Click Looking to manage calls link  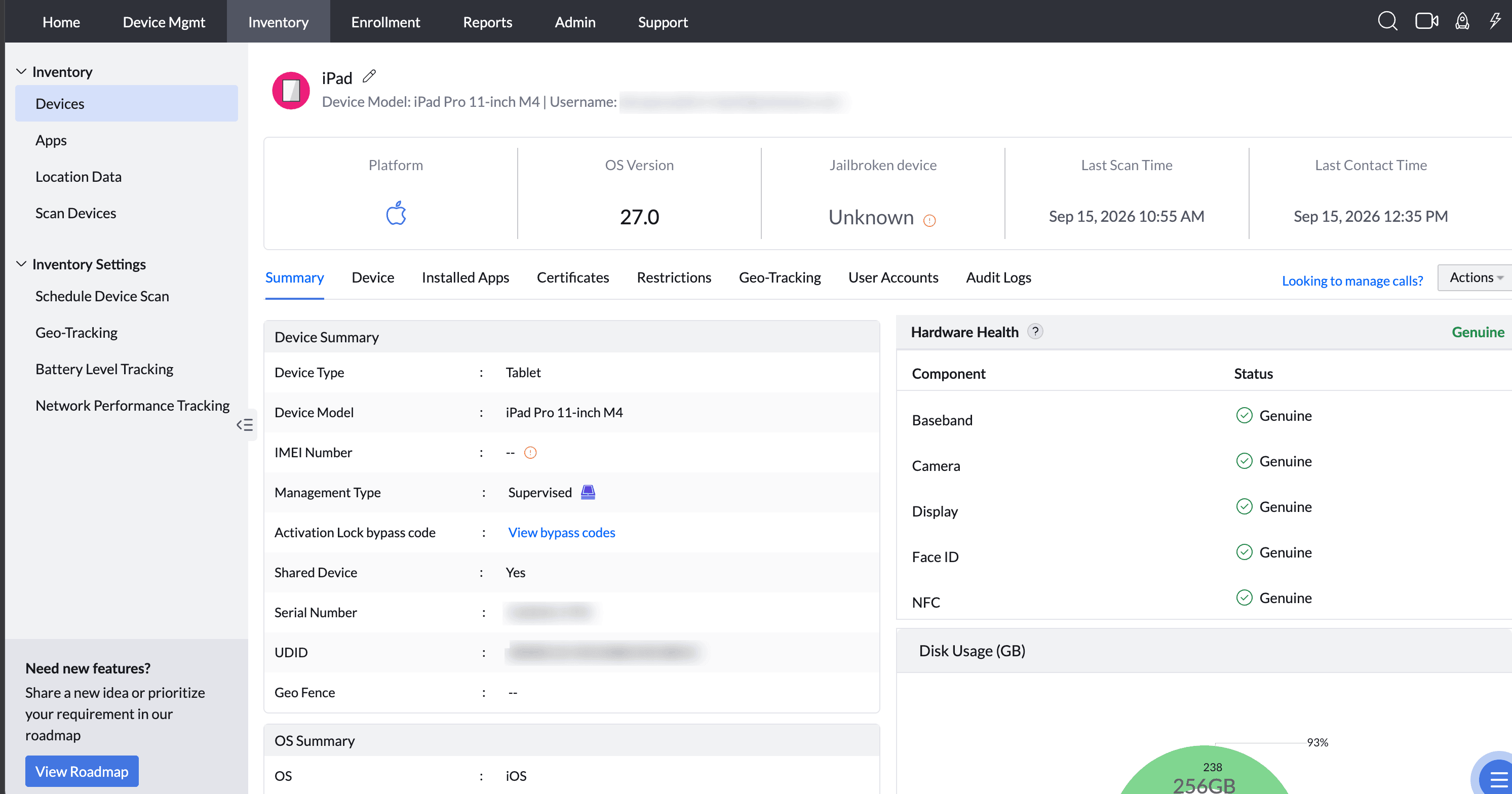coord(1352,281)
